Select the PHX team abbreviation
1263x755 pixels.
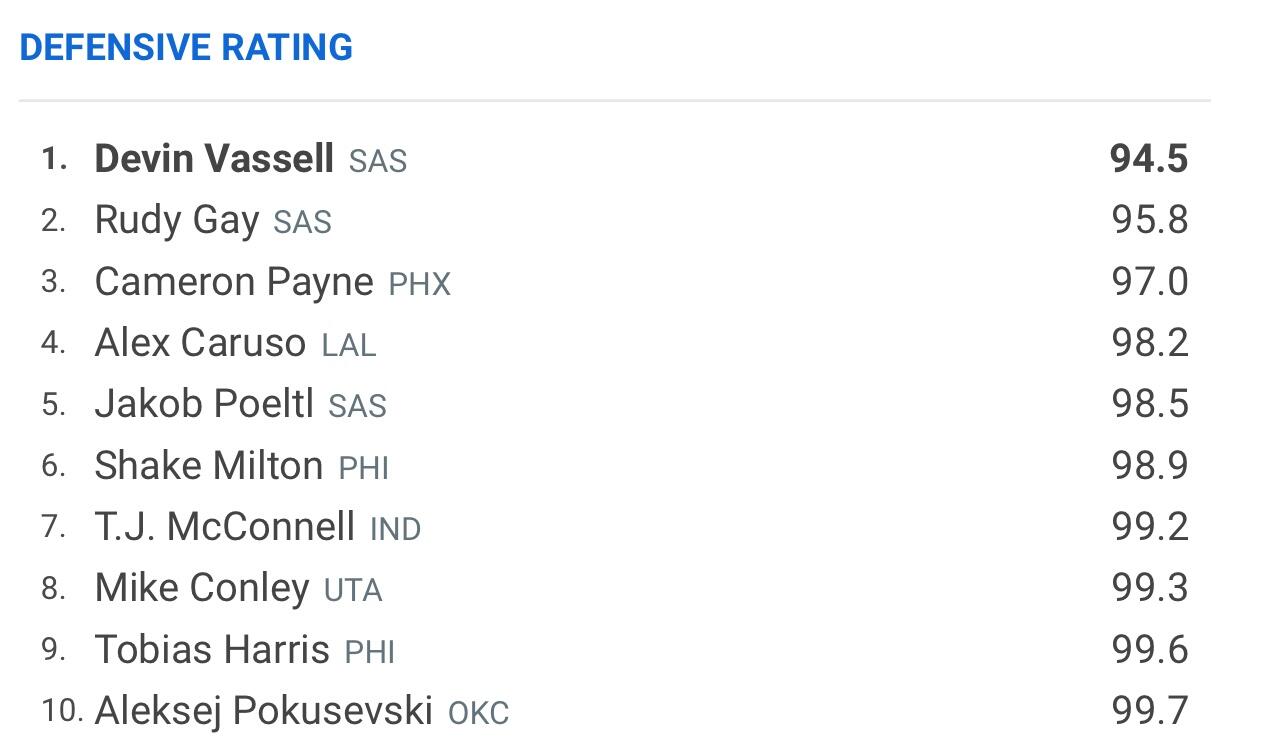pos(420,284)
